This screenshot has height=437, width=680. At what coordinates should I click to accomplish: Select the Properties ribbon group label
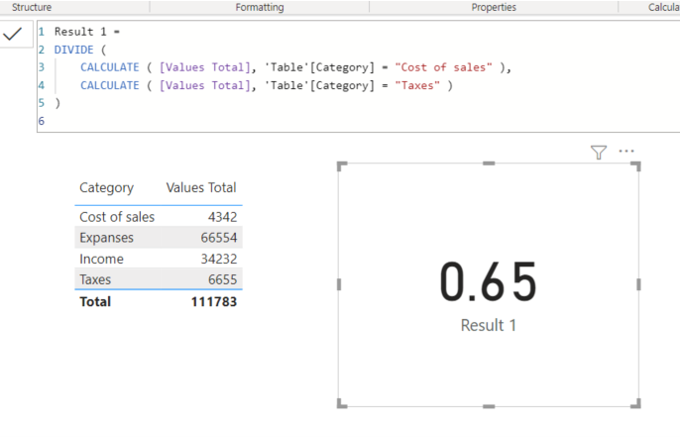pyautogui.click(x=494, y=7)
